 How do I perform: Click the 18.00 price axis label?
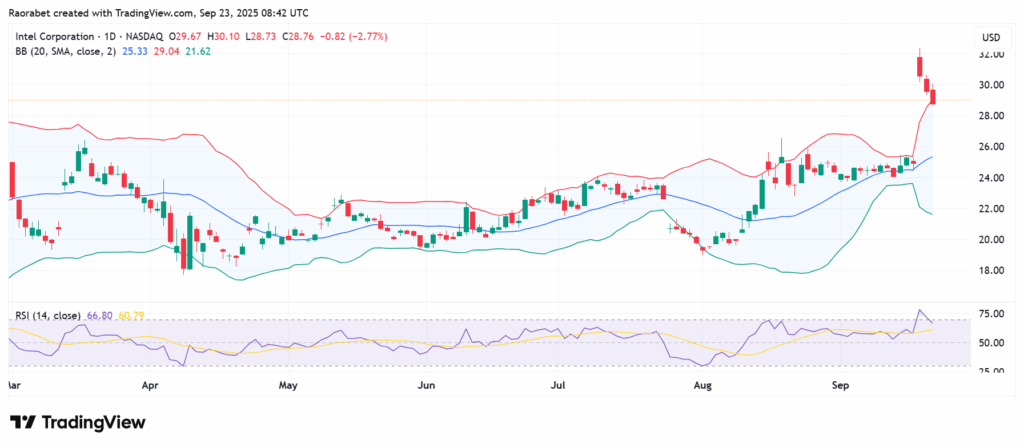(x=990, y=270)
